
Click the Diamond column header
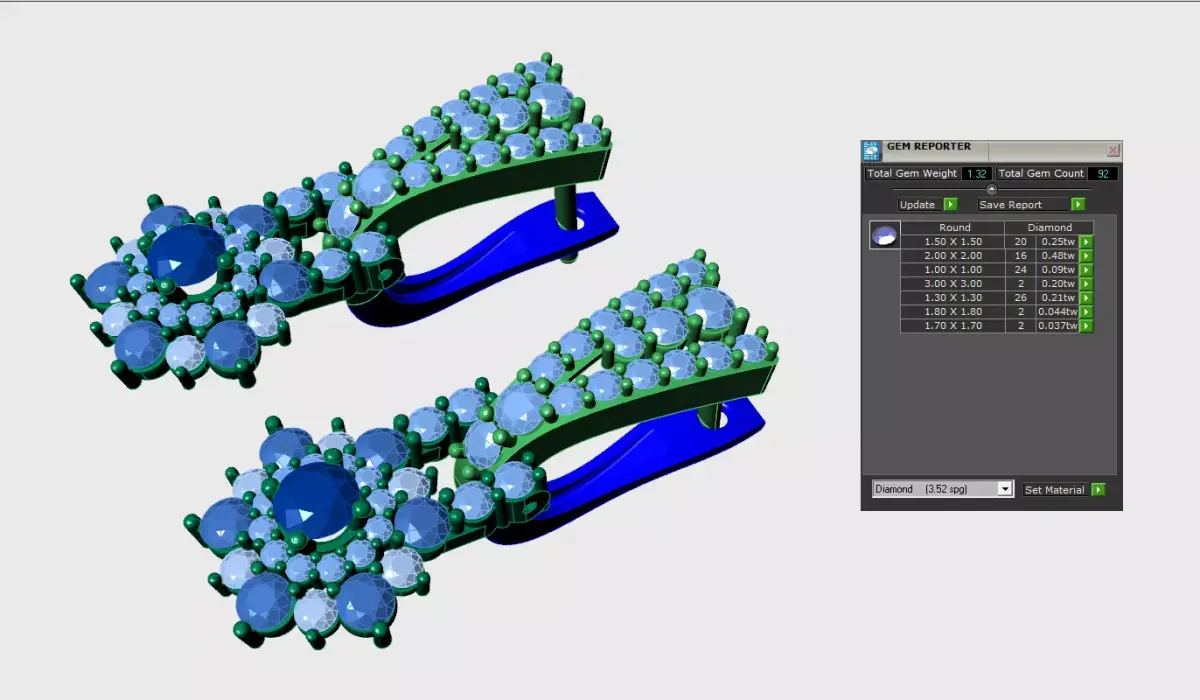(x=1049, y=227)
